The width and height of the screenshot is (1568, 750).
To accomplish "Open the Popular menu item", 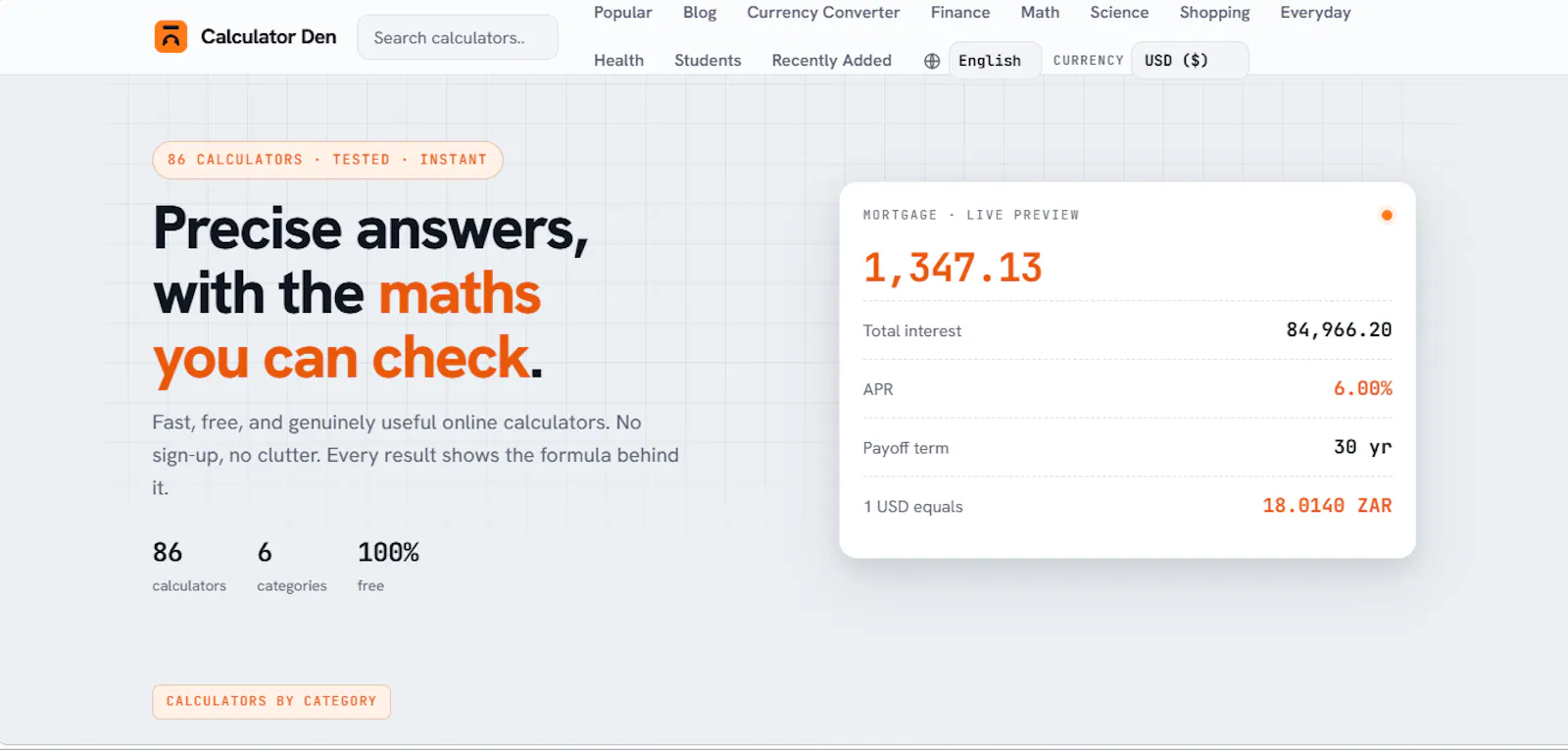I will (x=623, y=13).
